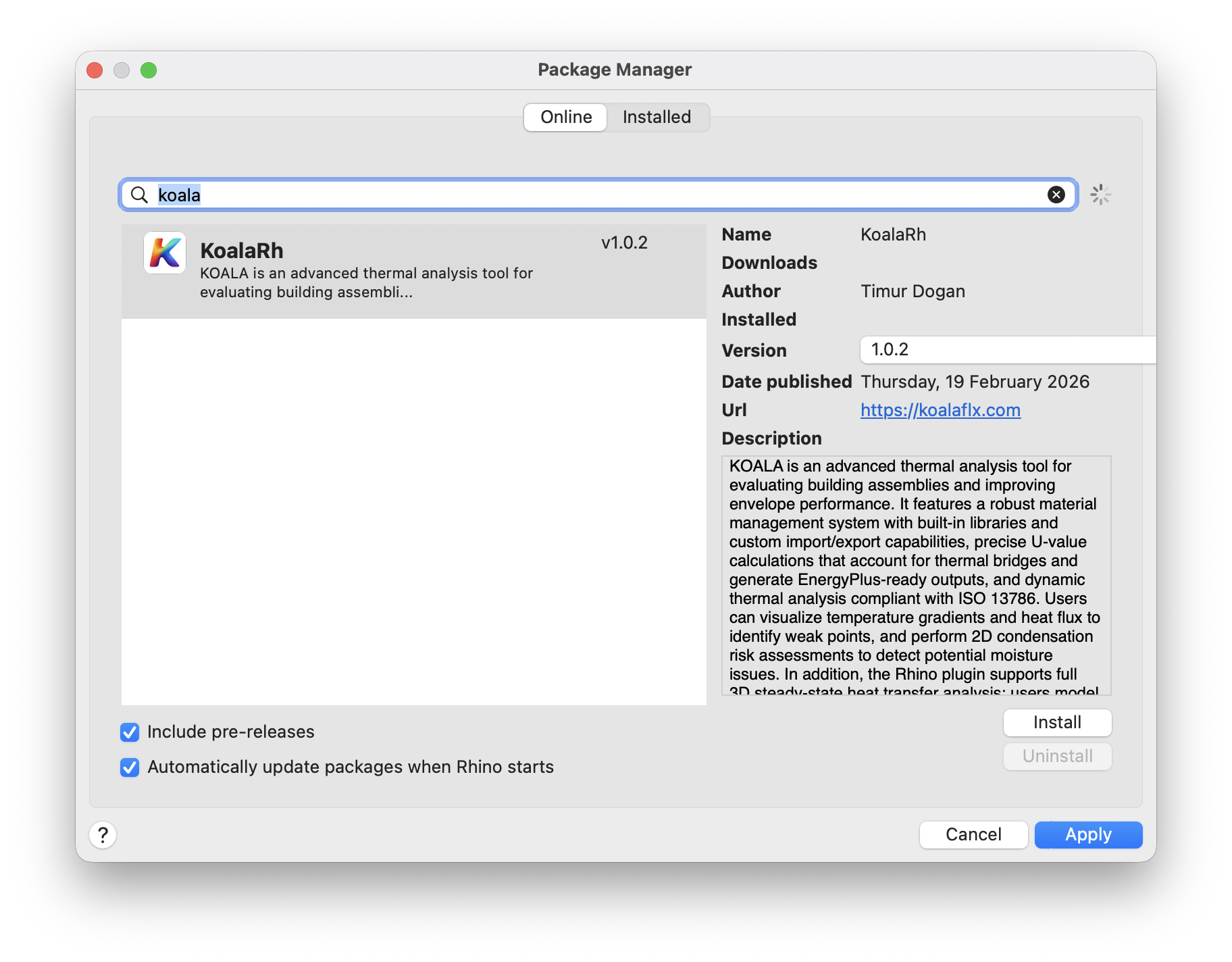Switch to the Installed tab
This screenshot has height=962, width=1232.
[x=657, y=117]
